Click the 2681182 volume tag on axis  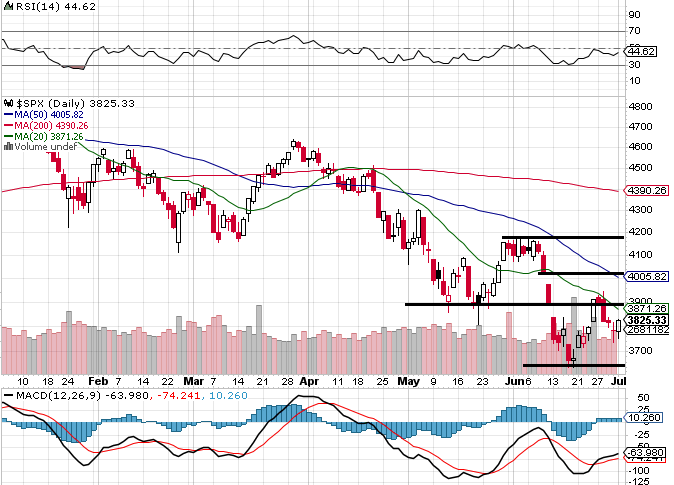click(646, 330)
